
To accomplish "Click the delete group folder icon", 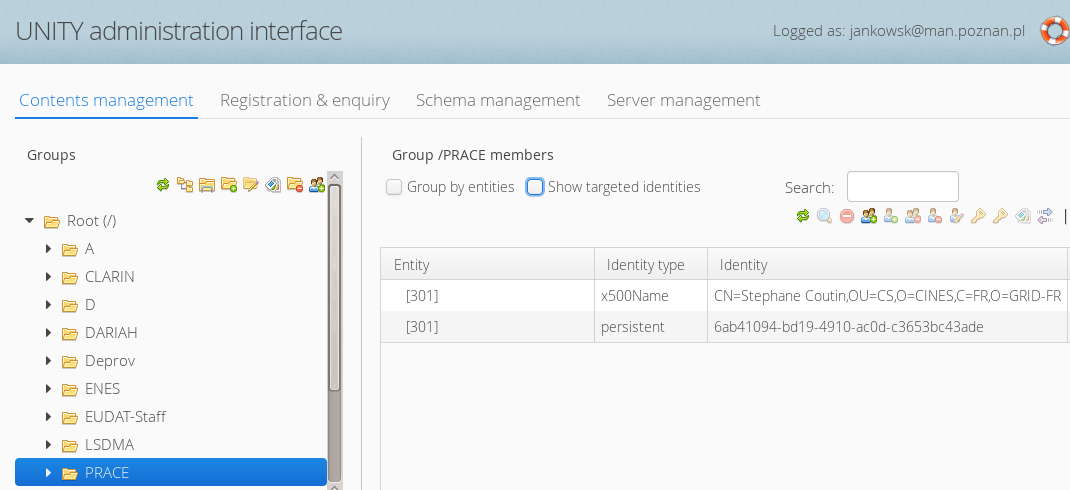I will point(295,184).
